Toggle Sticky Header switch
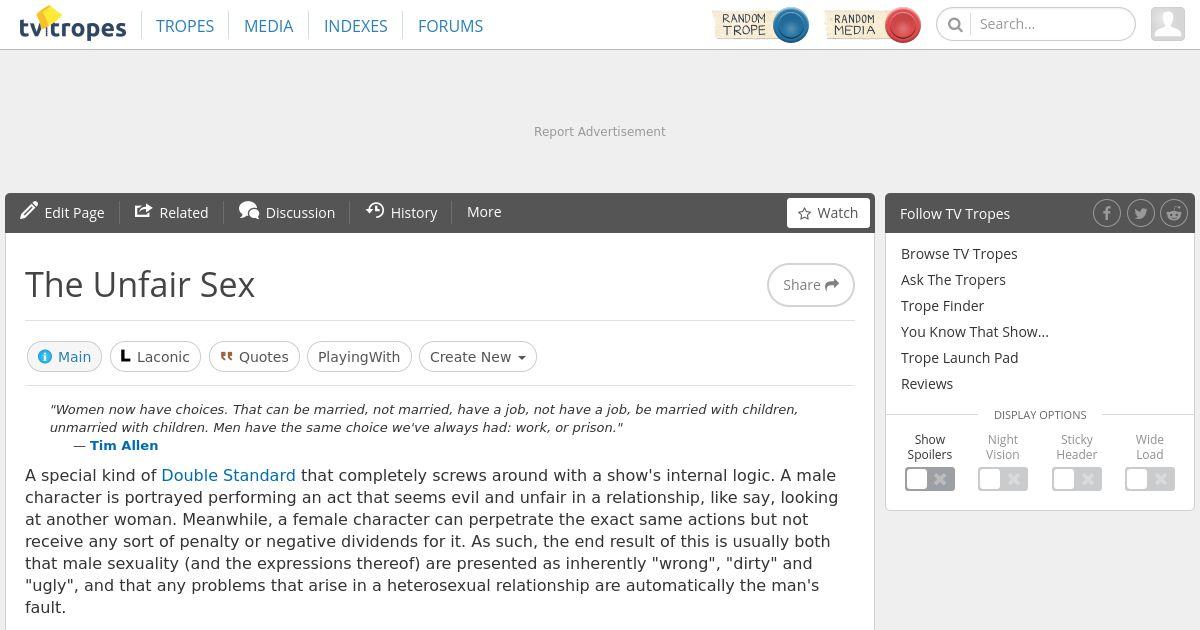 tap(1077, 479)
